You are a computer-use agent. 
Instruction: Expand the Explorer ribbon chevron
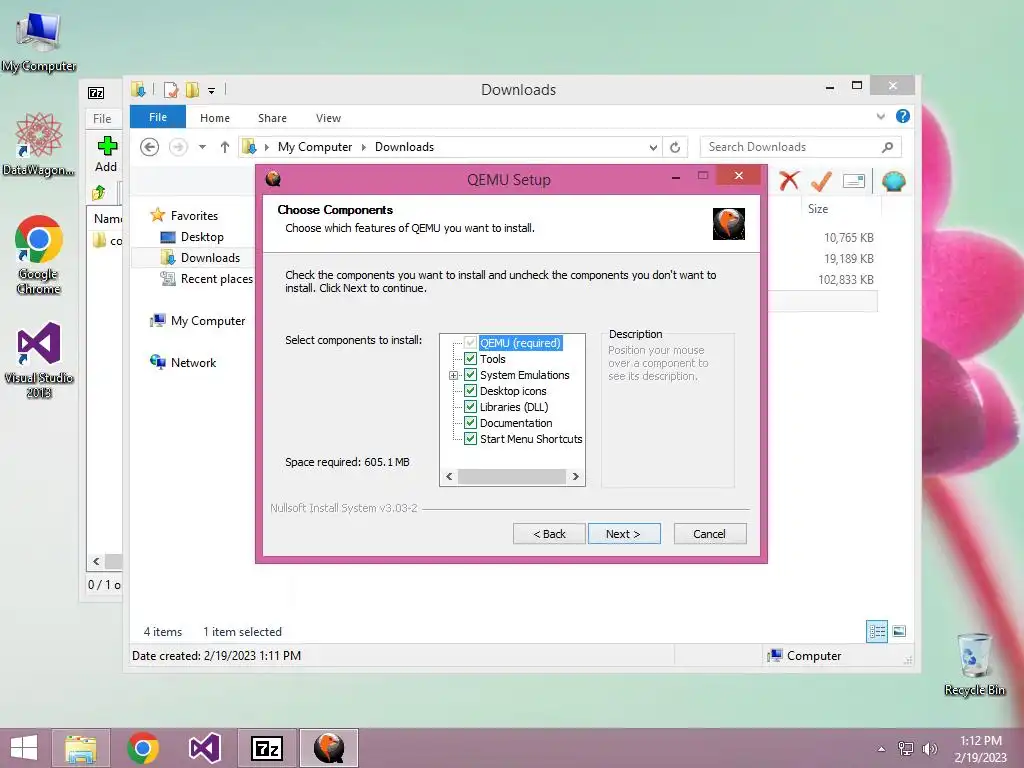tap(881, 116)
